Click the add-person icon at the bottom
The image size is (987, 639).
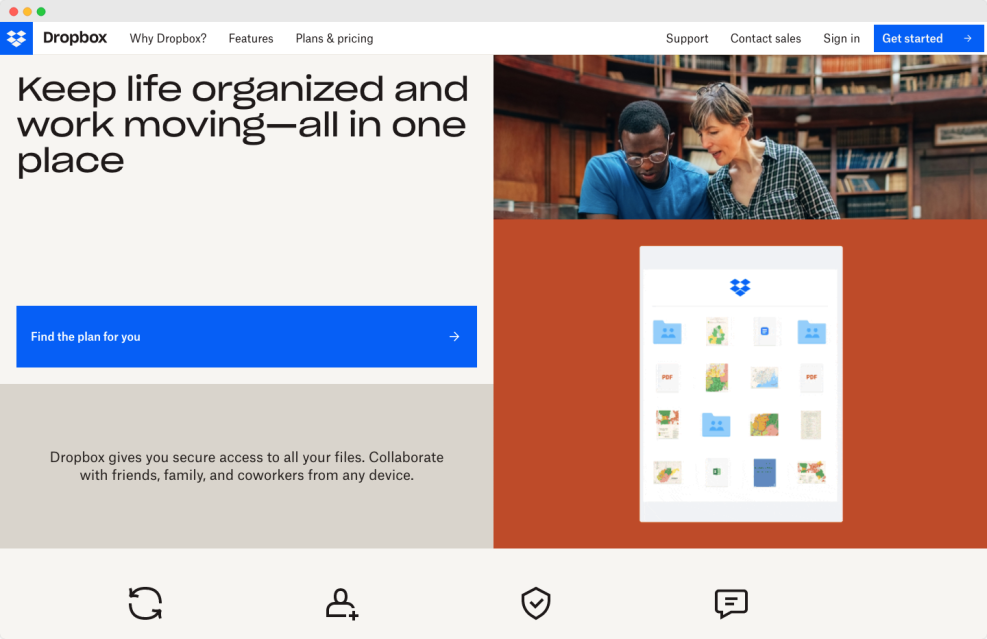tap(341, 603)
